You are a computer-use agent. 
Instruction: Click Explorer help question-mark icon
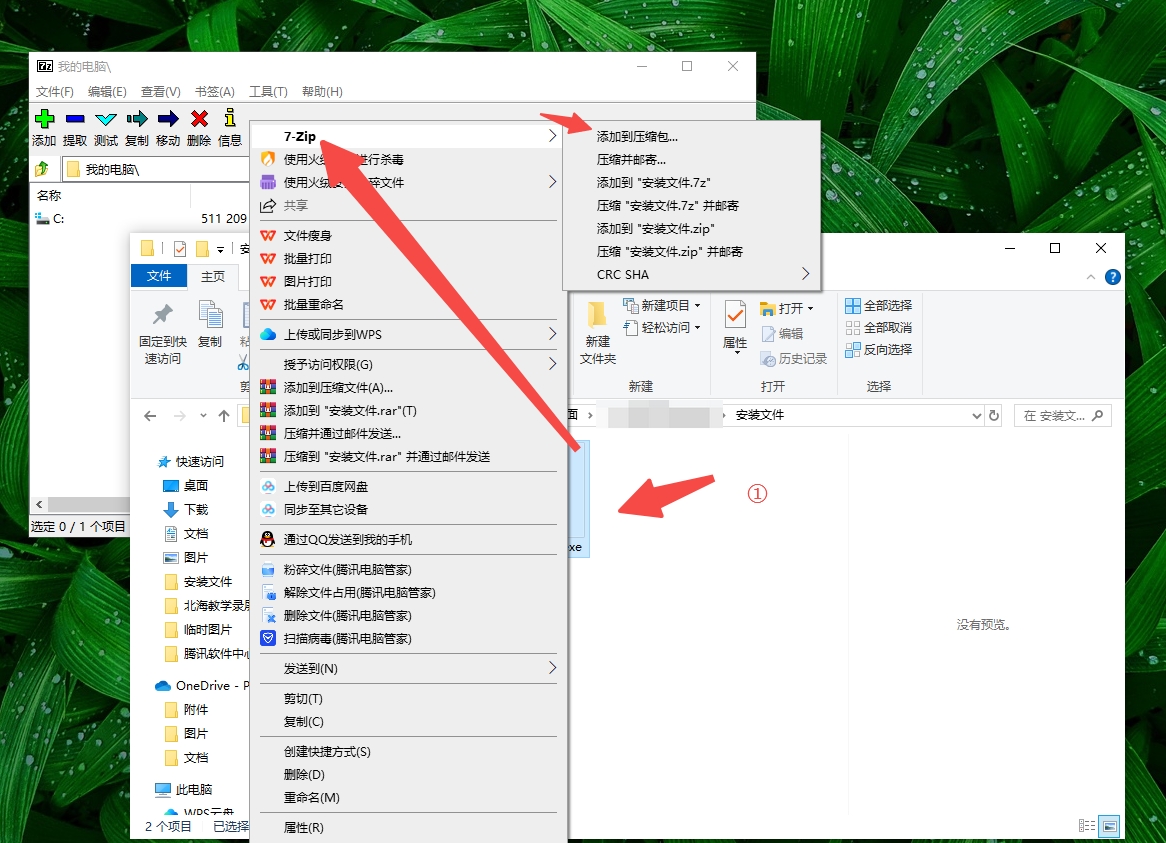1112,277
